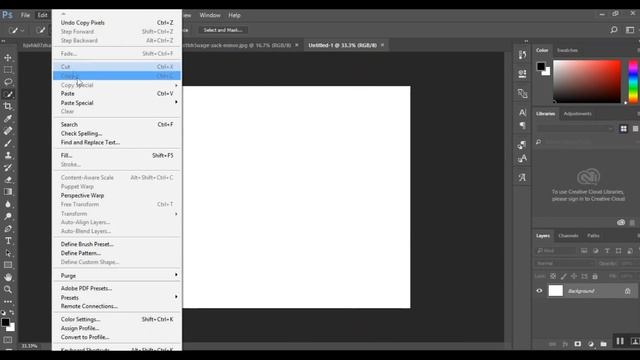The image size is (640, 360).
Task: Expand the Transform submenu
Action: point(117,213)
